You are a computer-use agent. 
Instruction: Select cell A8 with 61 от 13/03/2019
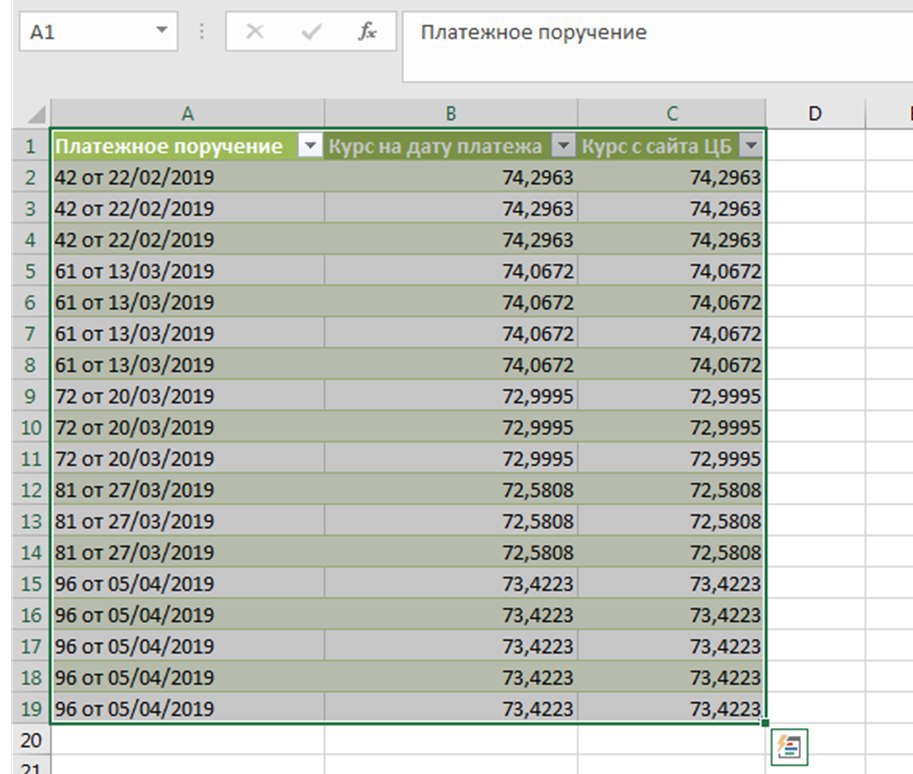tap(187, 365)
